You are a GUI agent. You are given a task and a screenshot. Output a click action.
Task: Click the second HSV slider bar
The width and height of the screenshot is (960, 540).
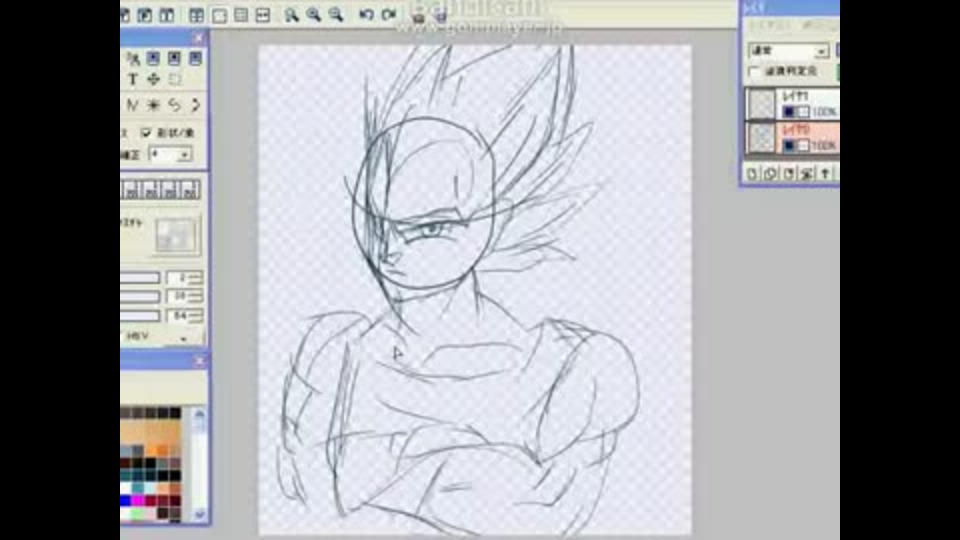pos(140,298)
